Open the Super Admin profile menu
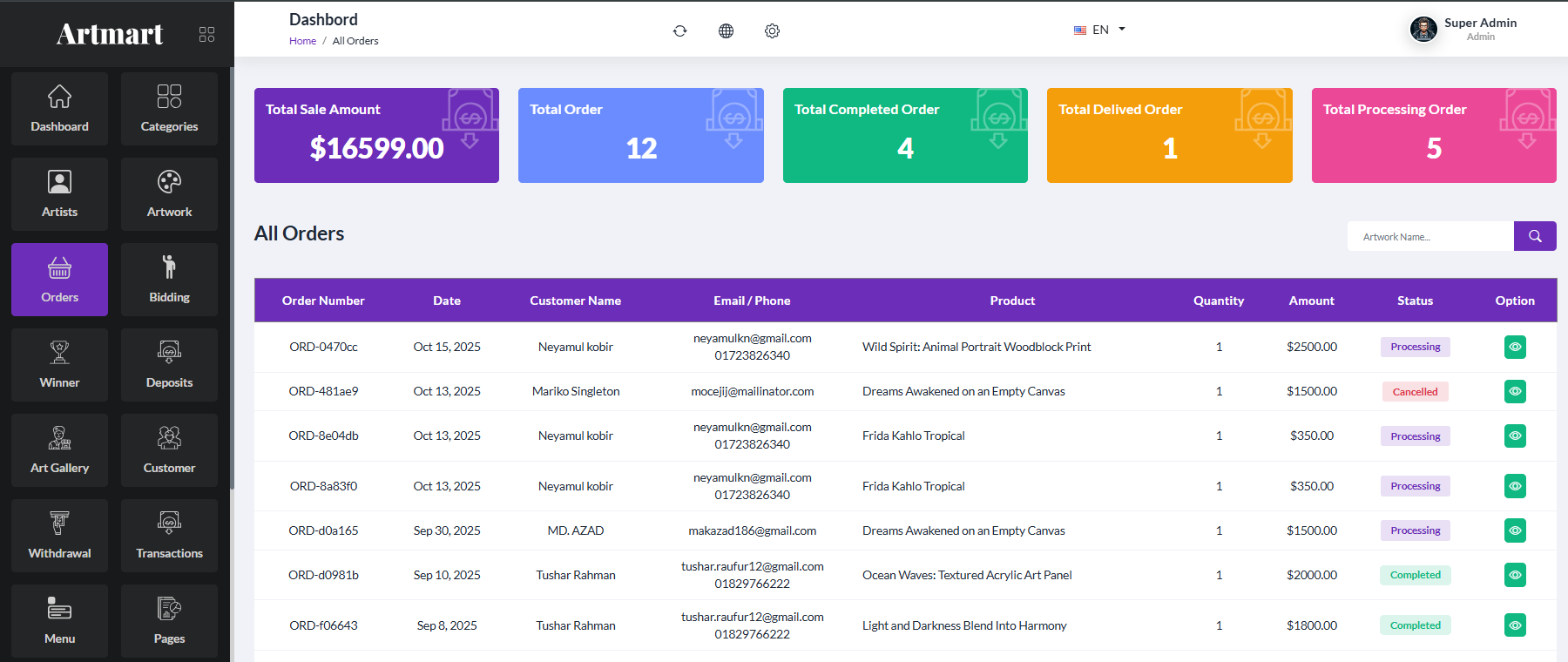The height and width of the screenshot is (662, 1568). point(1463,29)
